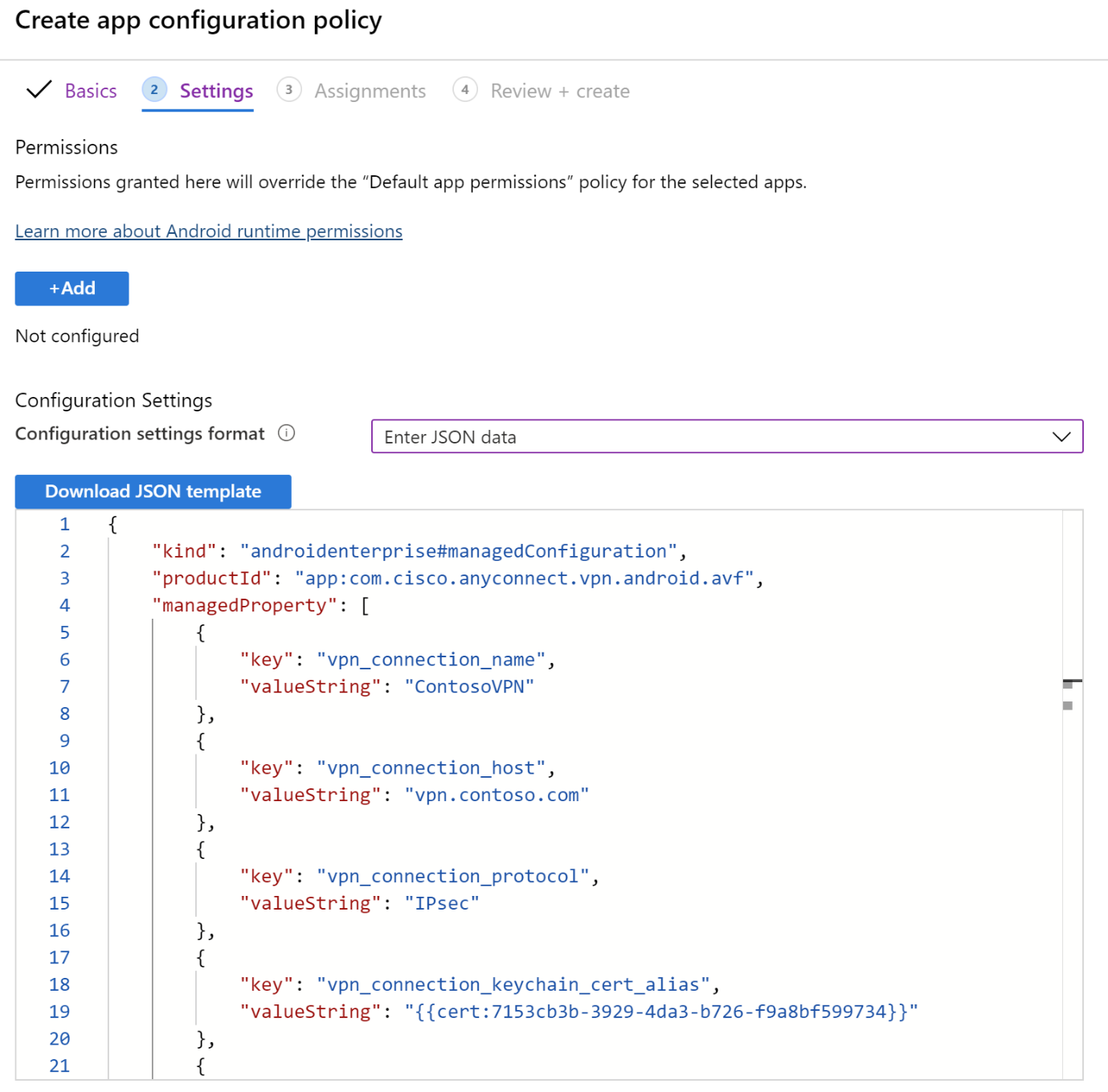This screenshot has height=1092, width=1108.
Task: Download the JSON template
Action: (153, 491)
